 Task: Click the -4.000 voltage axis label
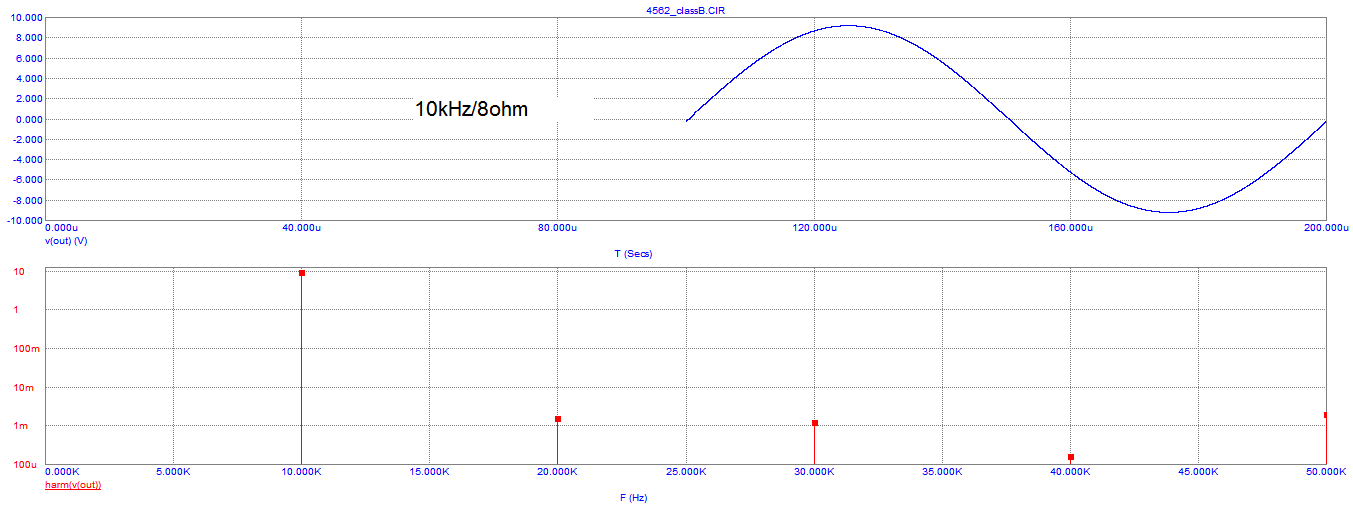tap(27, 160)
